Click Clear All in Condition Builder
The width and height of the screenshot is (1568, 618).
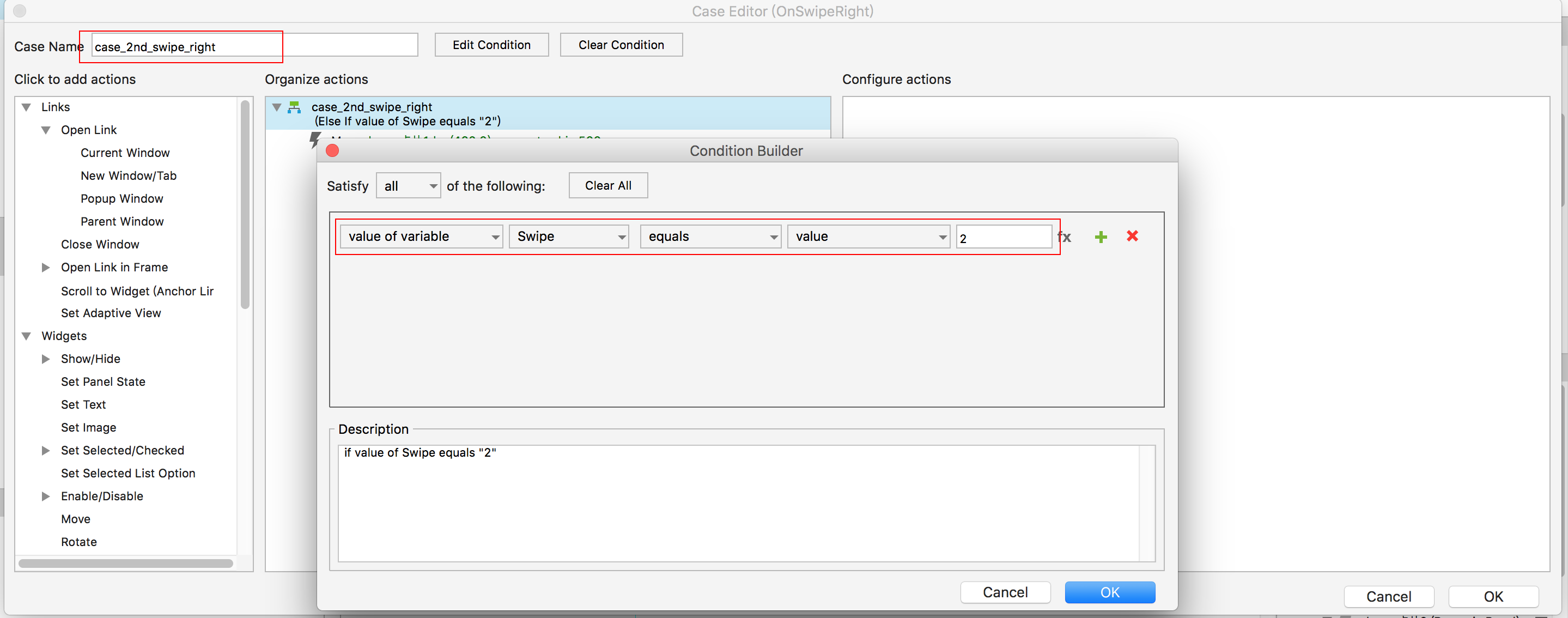[x=607, y=186]
